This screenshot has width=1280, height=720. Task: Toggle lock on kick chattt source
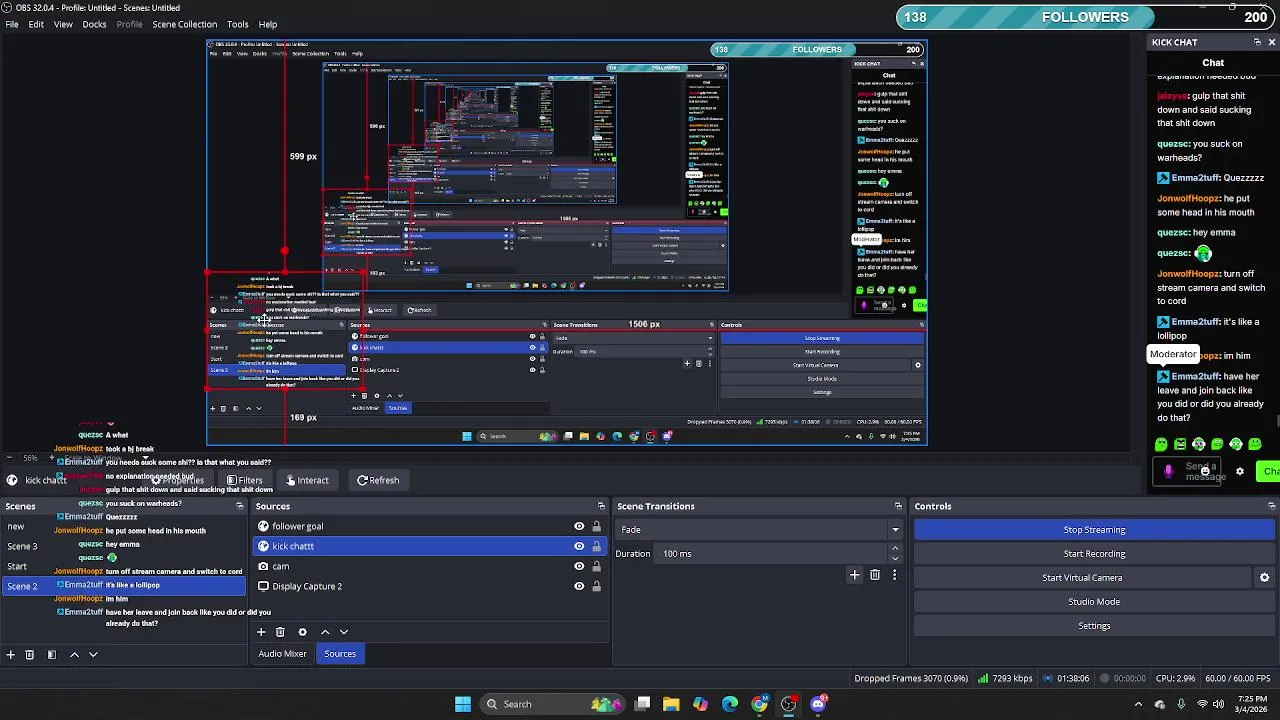click(596, 546)
